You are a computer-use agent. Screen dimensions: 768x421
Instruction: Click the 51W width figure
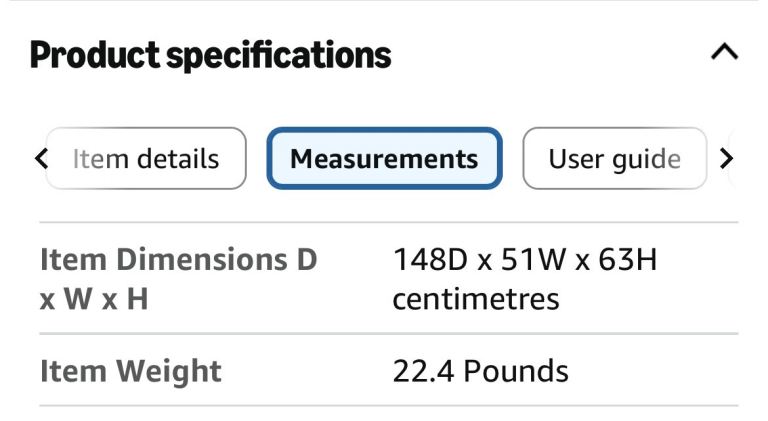pos(527,261)
